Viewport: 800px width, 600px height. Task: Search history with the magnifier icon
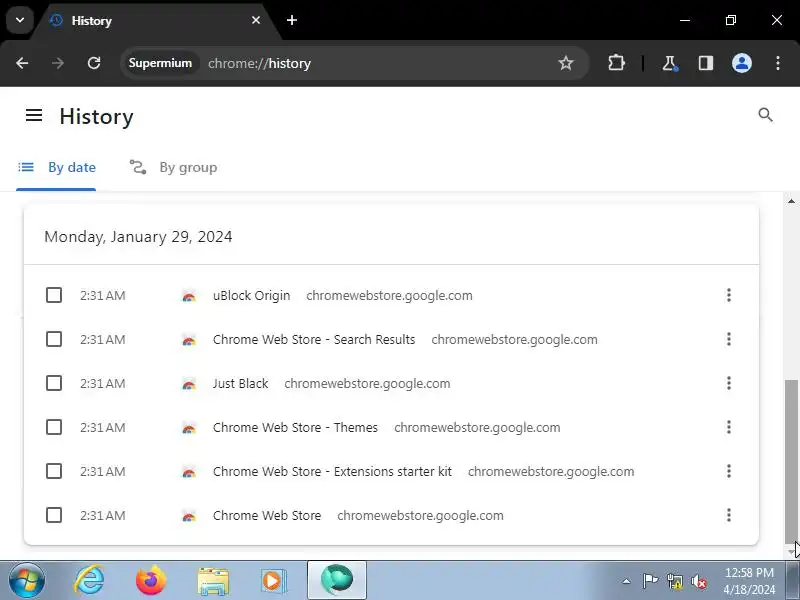click(765, 115)
